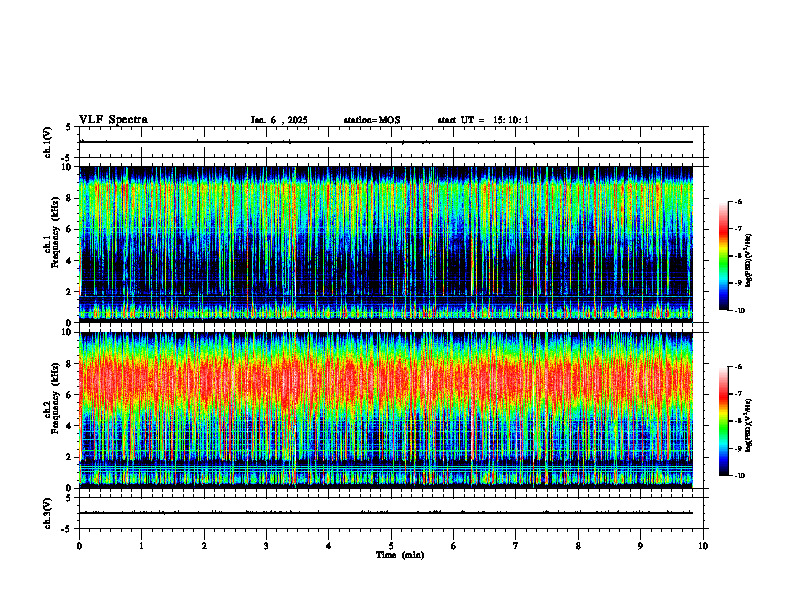Click inside the ch.1 spectrogram panel
The height and width of the screenshot is (612, 792).
(386, 244)
